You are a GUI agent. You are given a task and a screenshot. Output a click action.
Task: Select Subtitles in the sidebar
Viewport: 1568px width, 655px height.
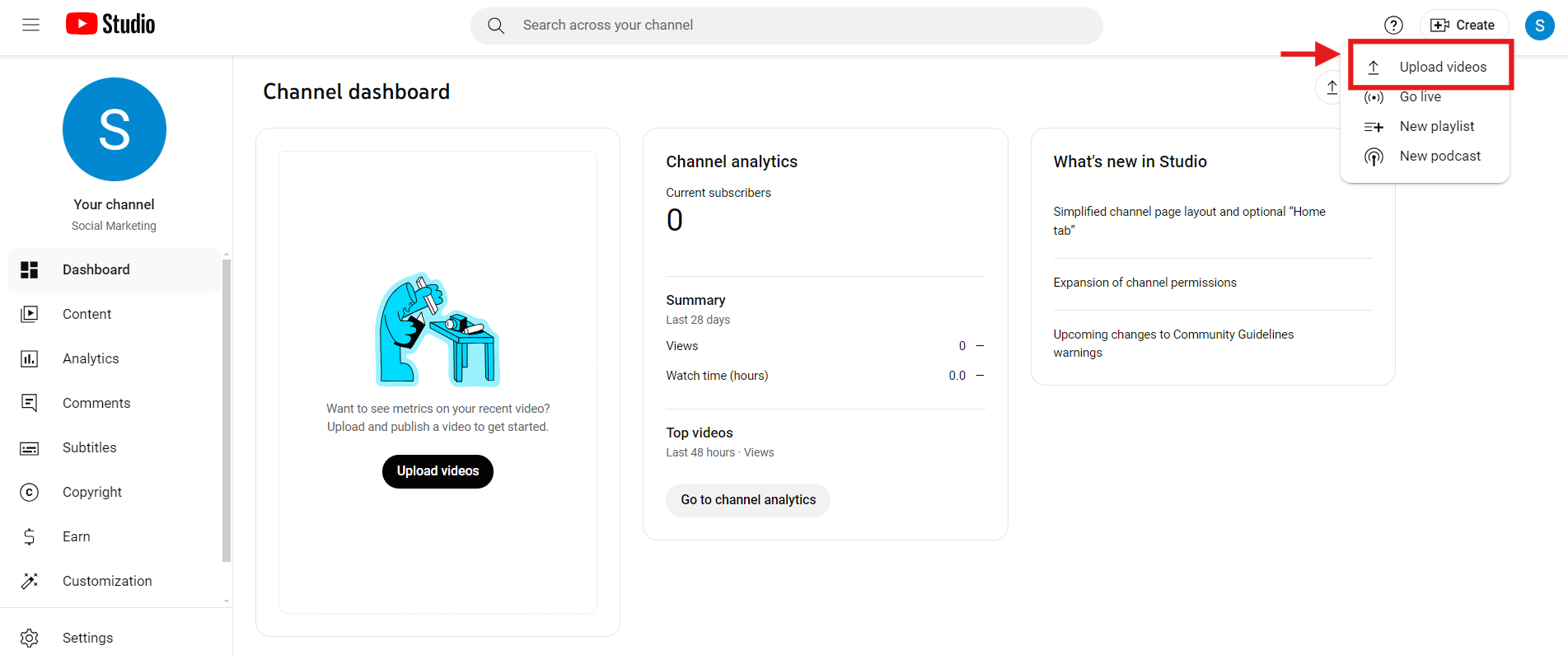coord(89,447)
